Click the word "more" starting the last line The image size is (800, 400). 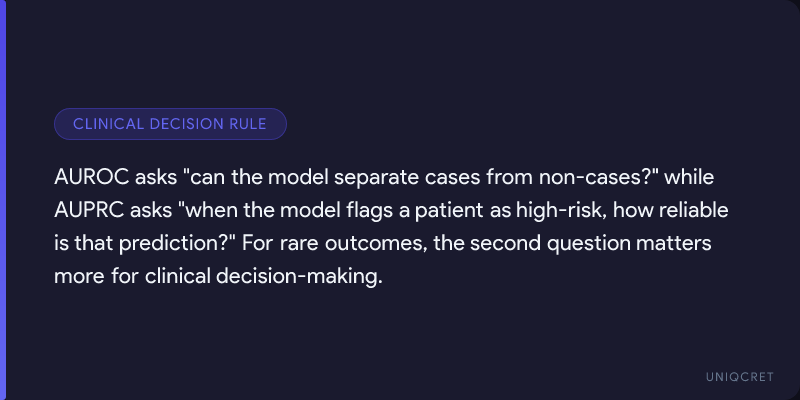point(77,276)
